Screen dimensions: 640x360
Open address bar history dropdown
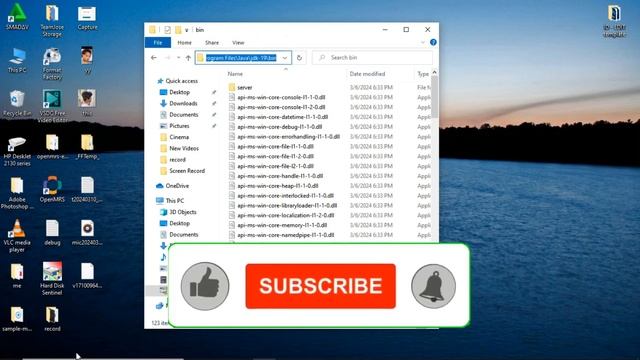285,58
